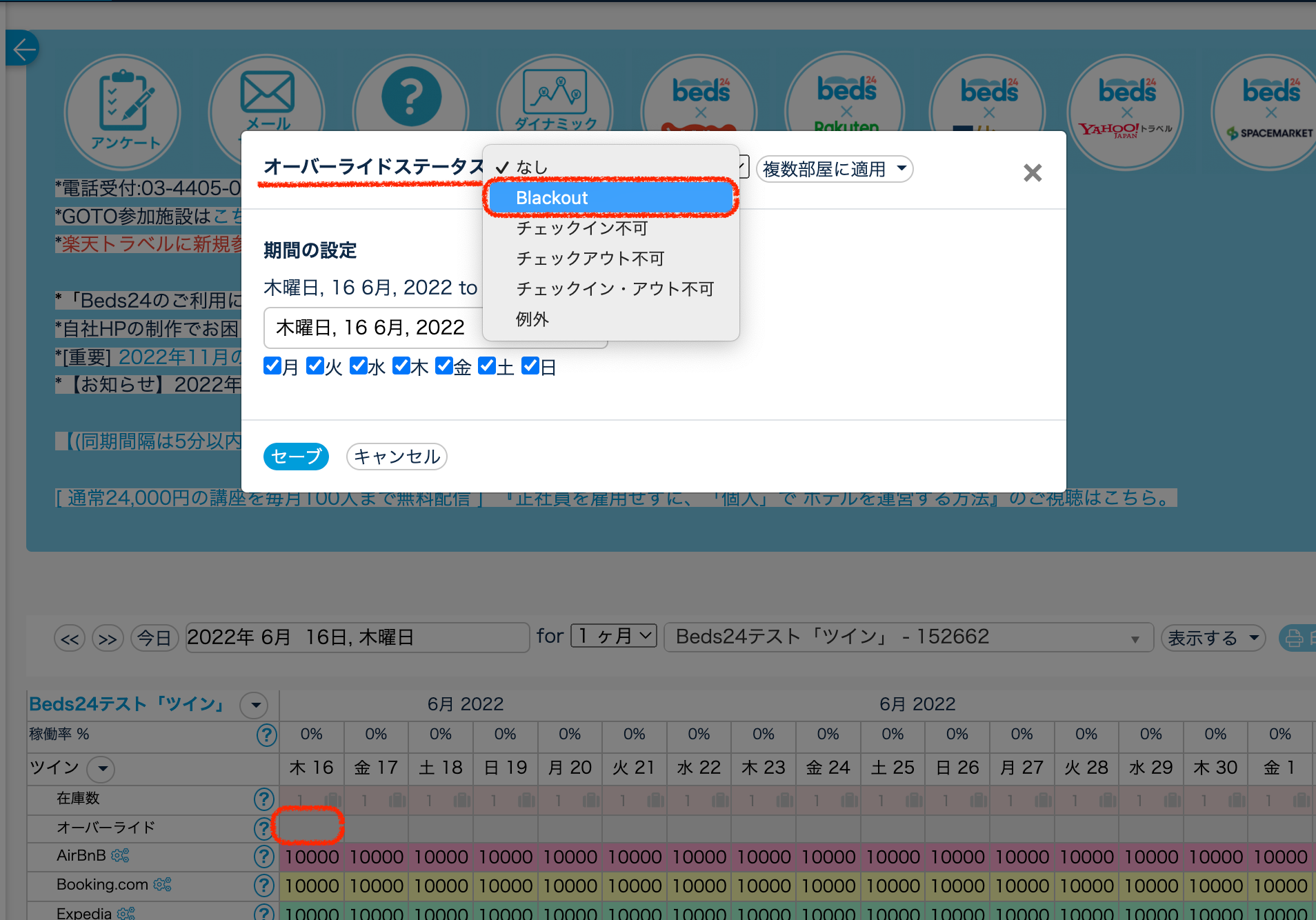
Task: Expand the 複数部屋に適用 dropdown
Action: 834,169
